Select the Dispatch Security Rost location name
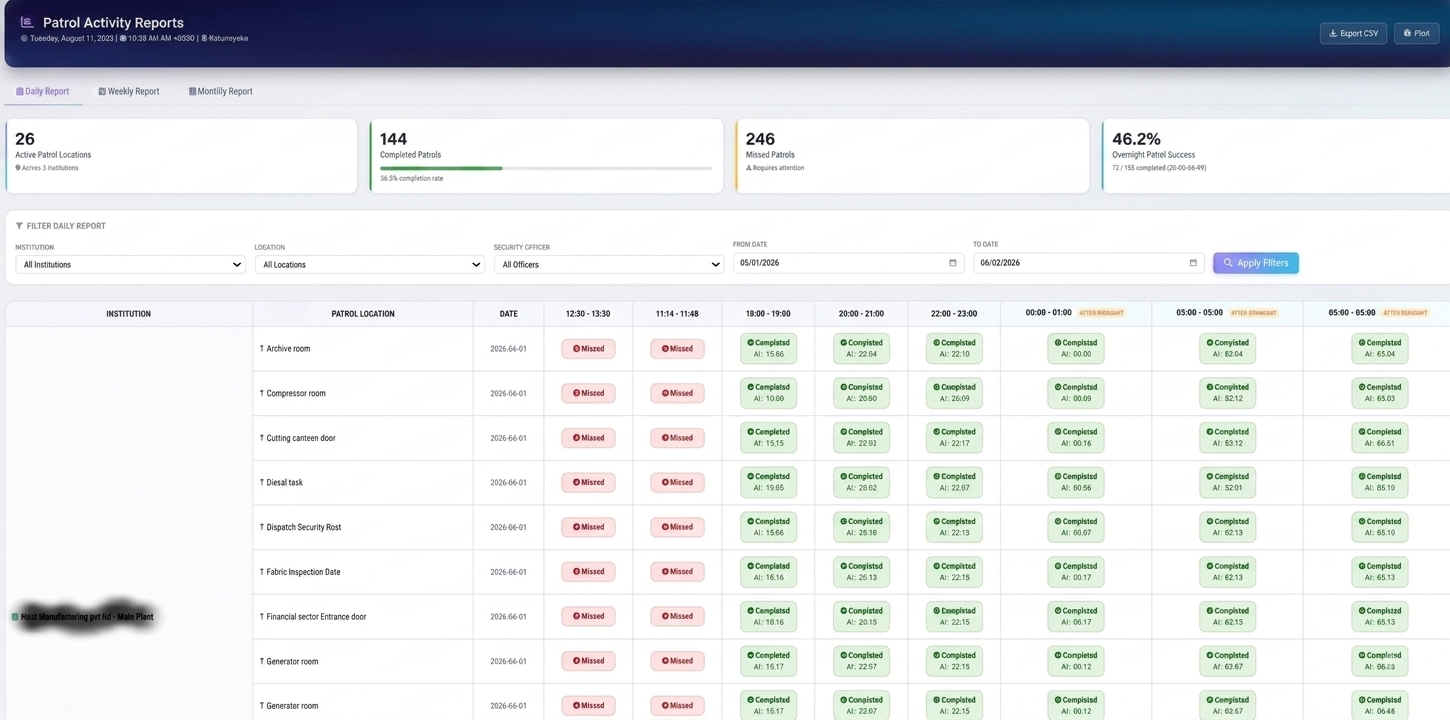Screen dimensions: 1450x720 (x=304, y=527)
